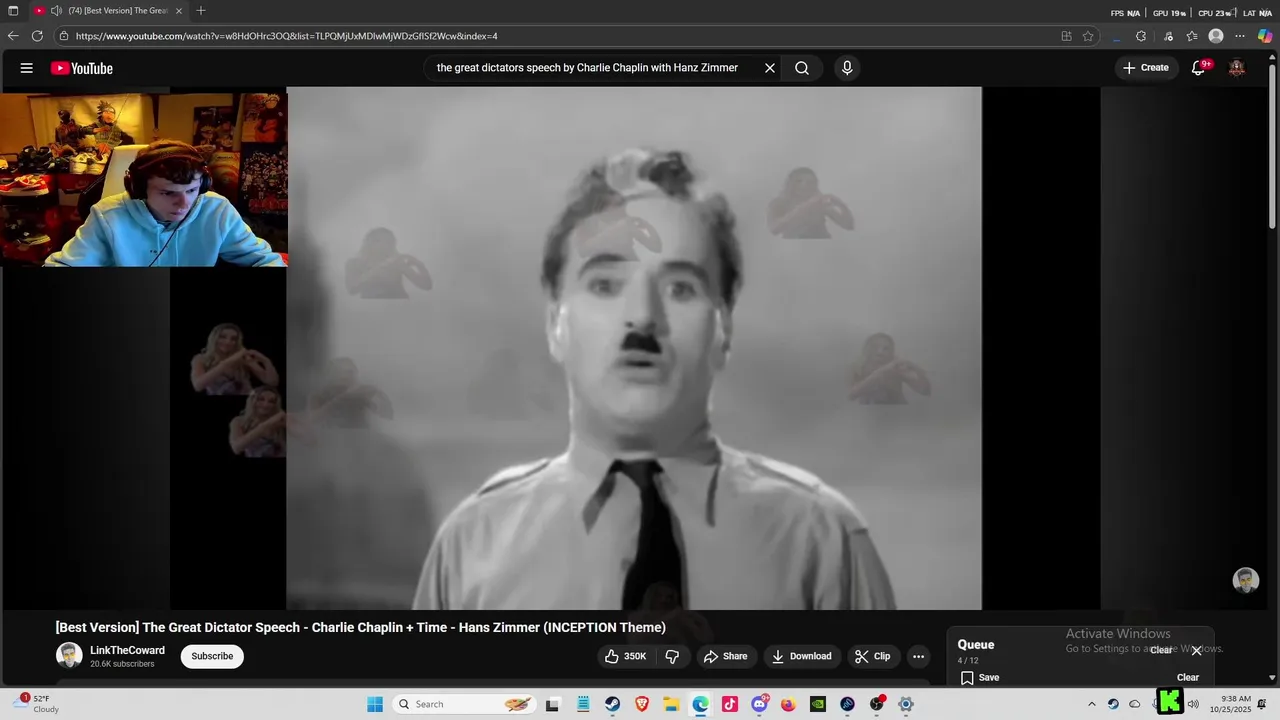This screenshot has height=720, width=1280.
Task: Reload the page
Action: coord(37,36)
